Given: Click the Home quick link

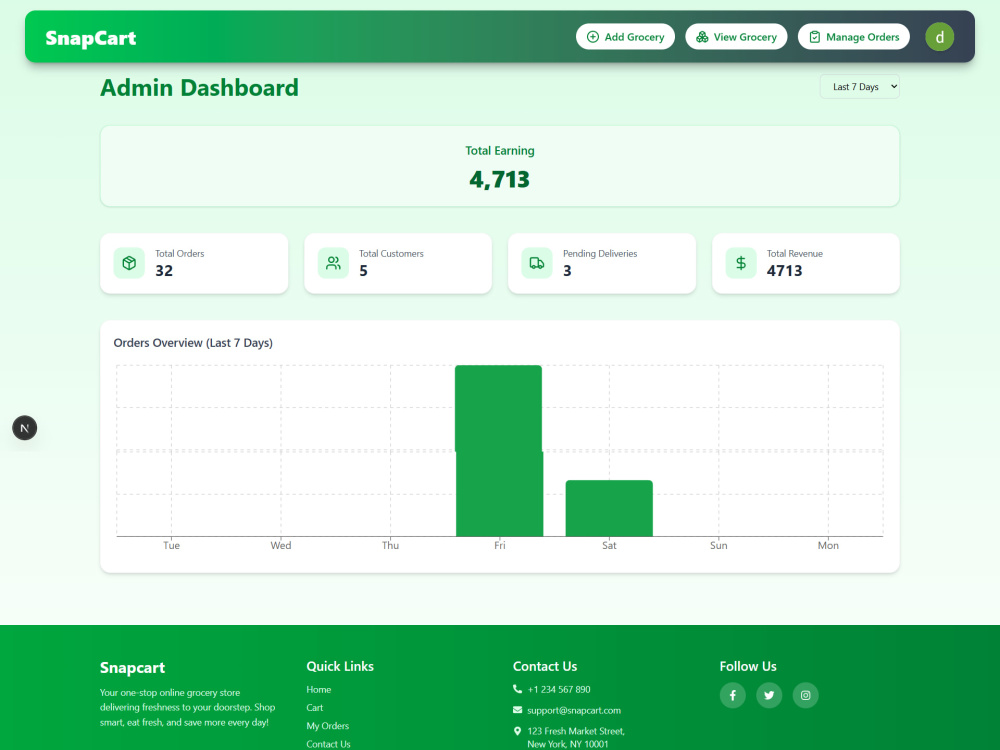Looking at the screenshot, I should (x=319, y=689).
